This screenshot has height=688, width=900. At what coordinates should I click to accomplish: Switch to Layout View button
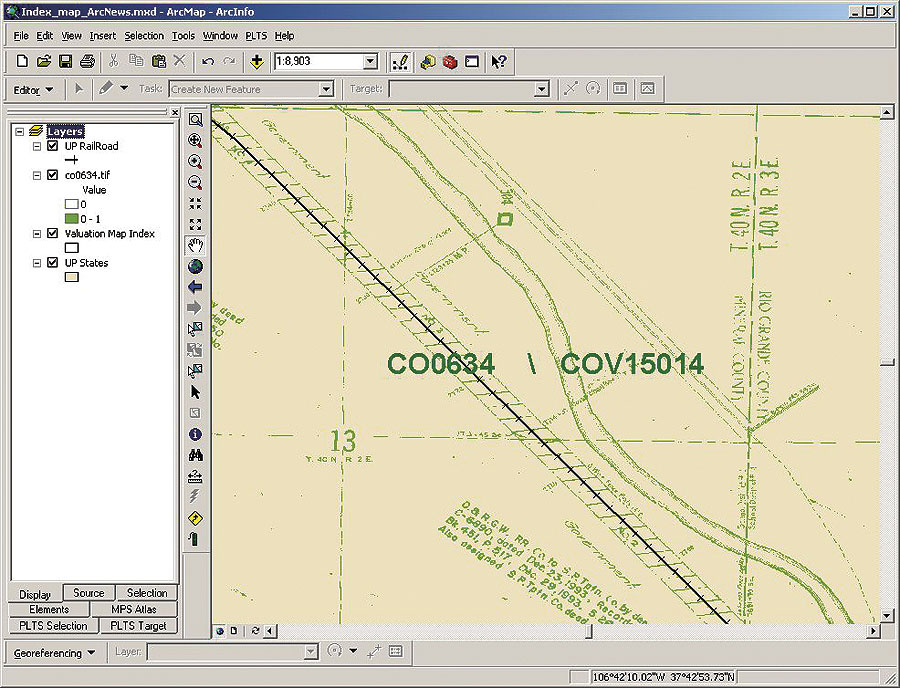coord(234,631)
